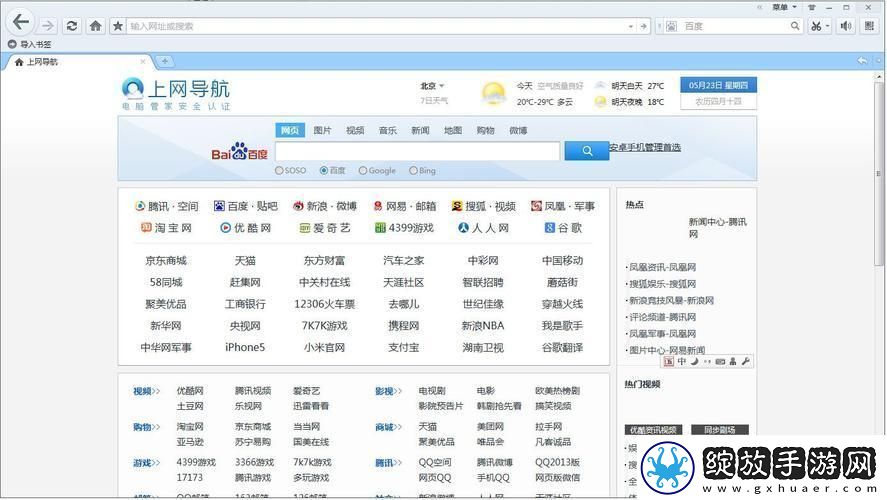887x500 pixels.
Task: Expand the 视频>> category
Action: 147,391
